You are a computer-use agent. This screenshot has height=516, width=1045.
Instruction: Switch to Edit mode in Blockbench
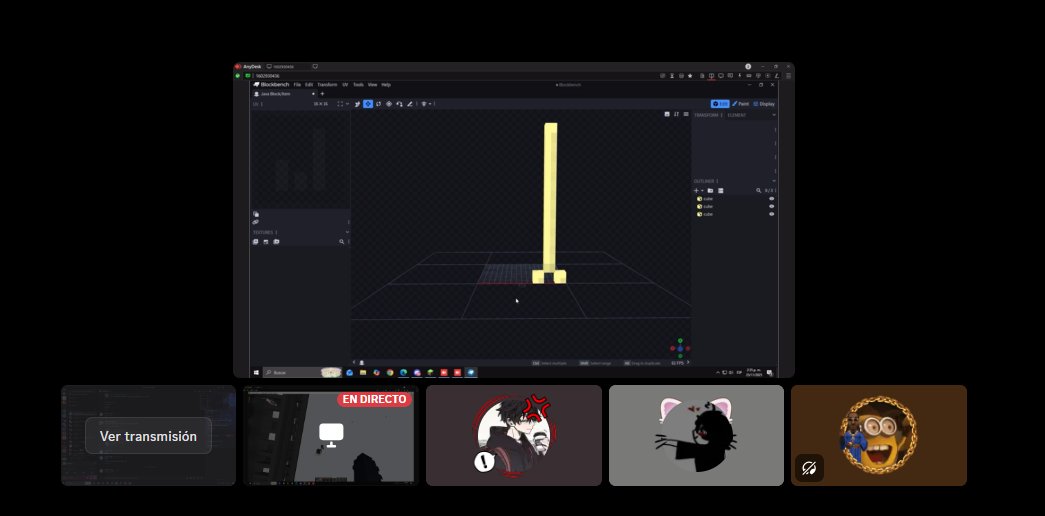720,104
